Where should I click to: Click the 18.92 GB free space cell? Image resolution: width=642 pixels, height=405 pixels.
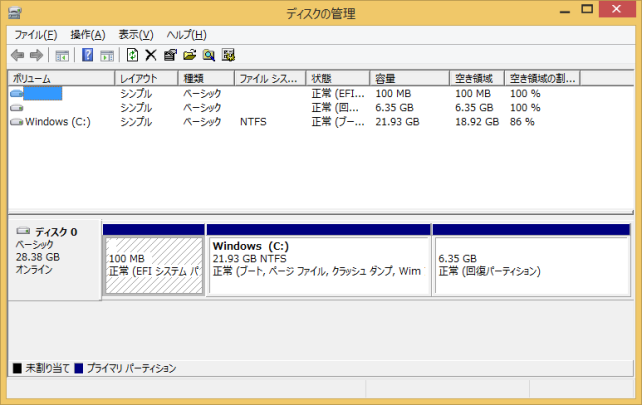pyautogui.click(x=477, y=122)
